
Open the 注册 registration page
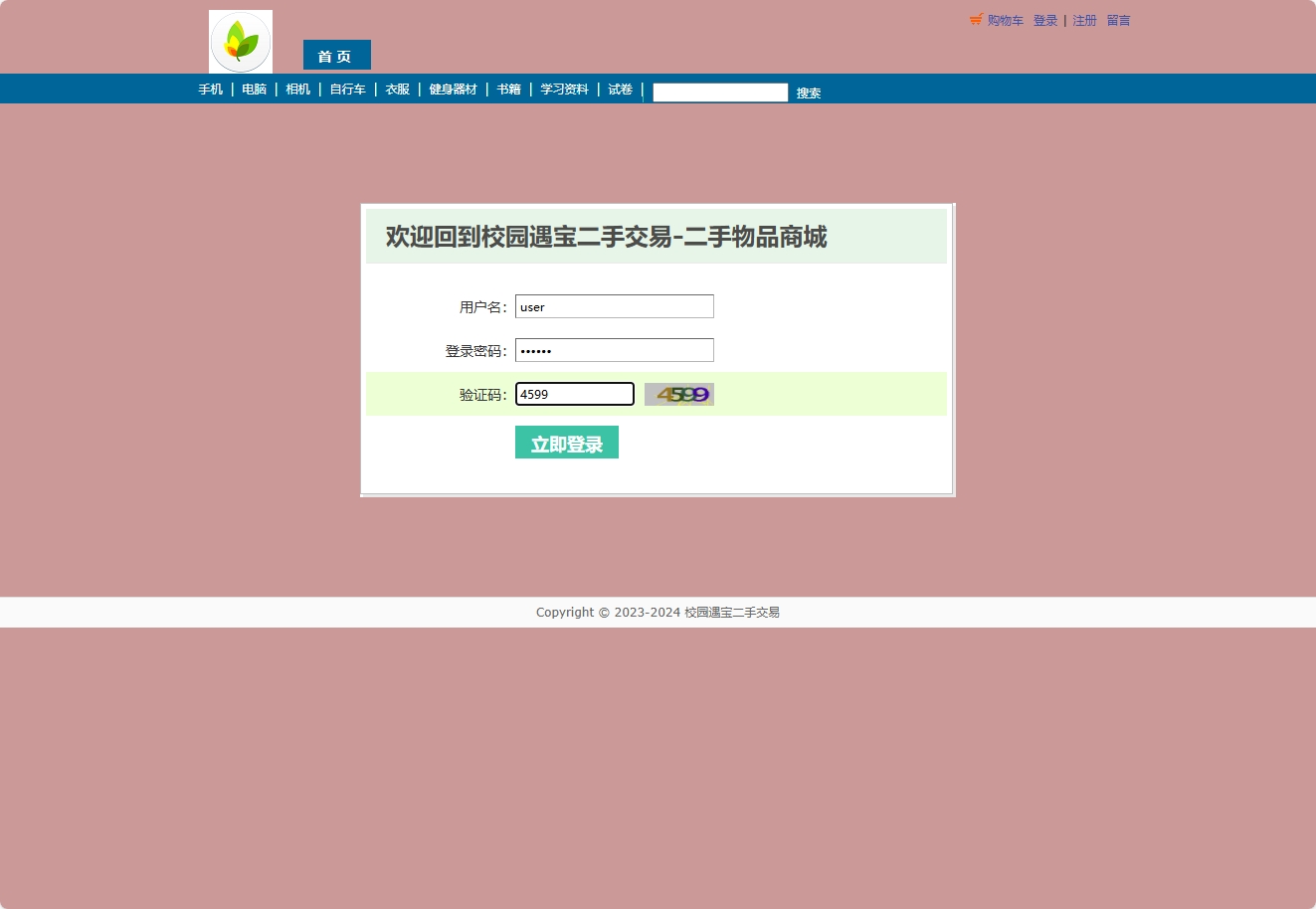[1084, 20]
